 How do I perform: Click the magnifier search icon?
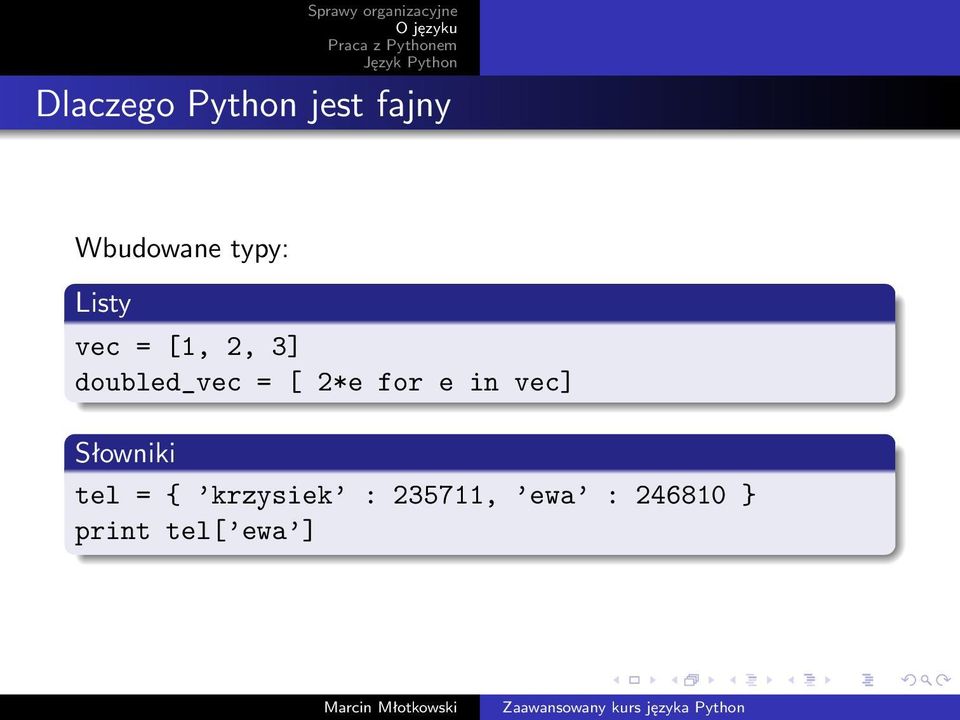coord(926,680)
